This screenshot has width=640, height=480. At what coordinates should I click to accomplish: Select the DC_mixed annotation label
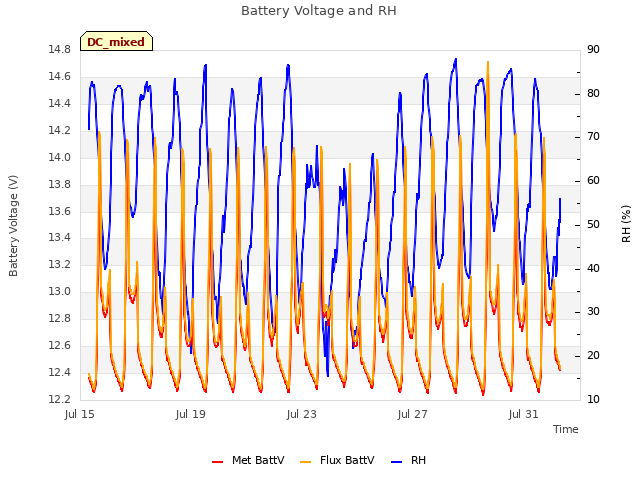pos(116,42)
